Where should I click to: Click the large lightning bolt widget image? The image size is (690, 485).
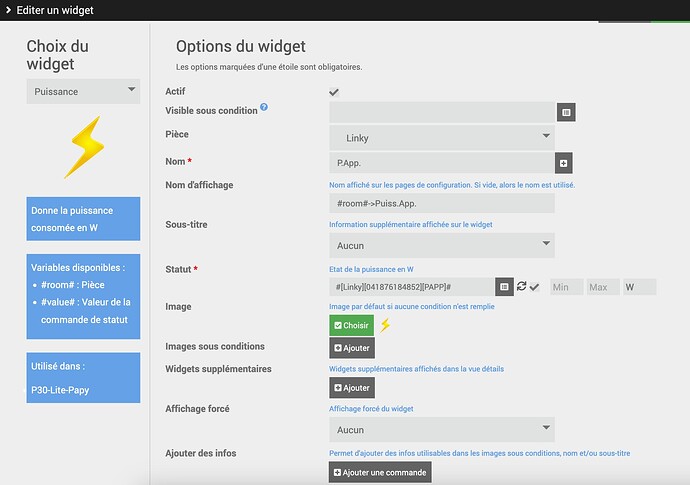tap(84, 147)
